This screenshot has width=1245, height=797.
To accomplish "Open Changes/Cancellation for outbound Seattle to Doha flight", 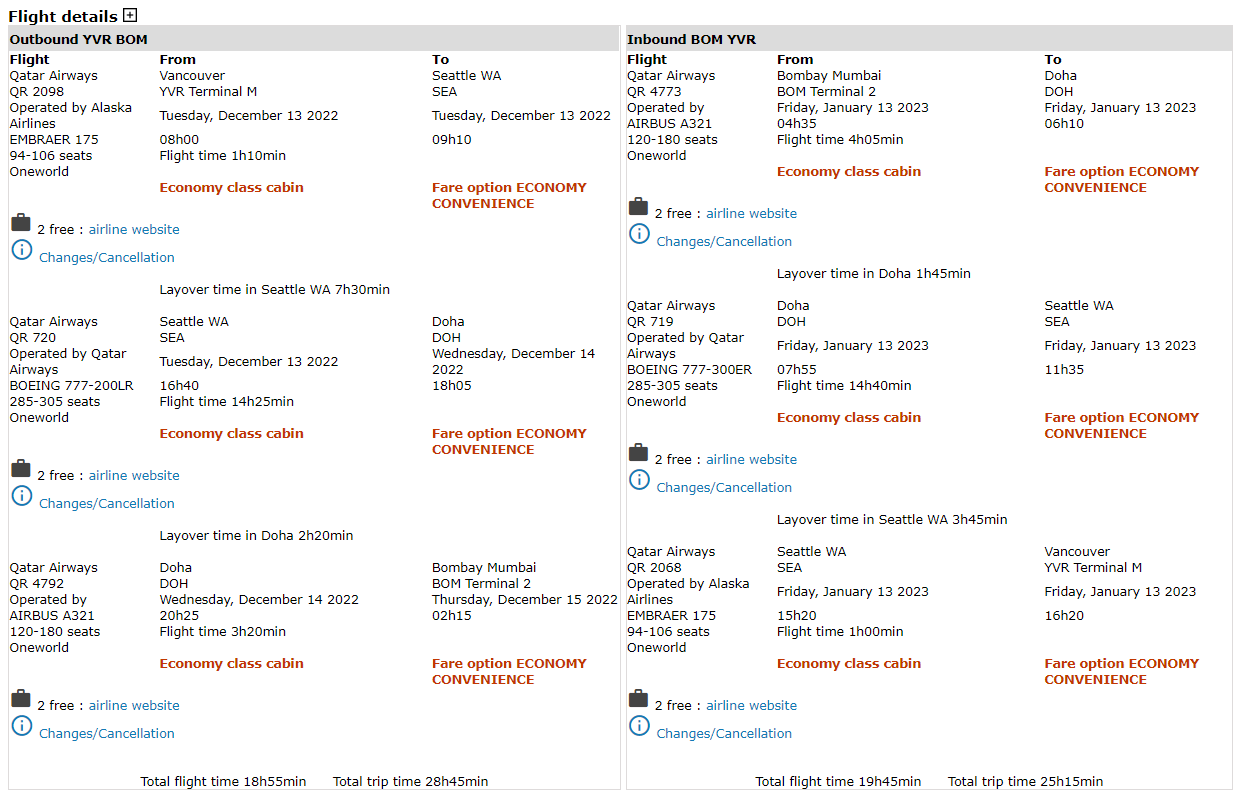I will point(106,504).
